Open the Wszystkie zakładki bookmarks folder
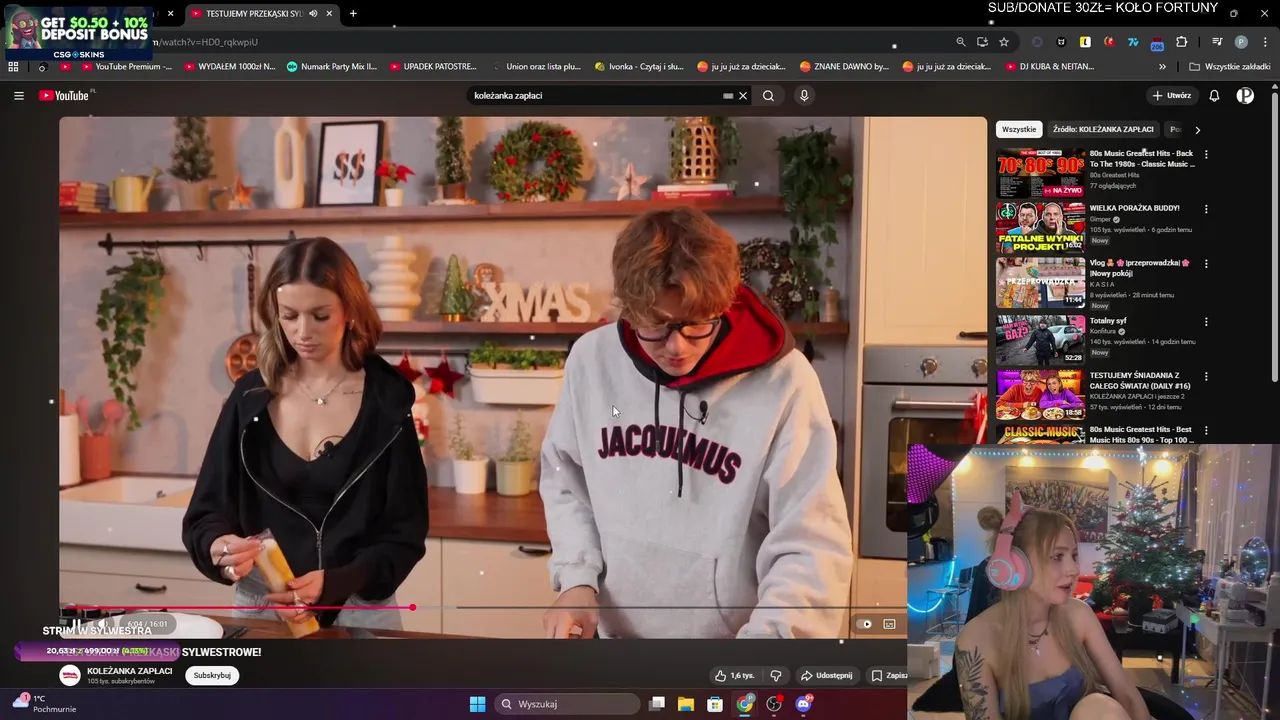This screenshot has width=1280, height=720. point(1230,67)
